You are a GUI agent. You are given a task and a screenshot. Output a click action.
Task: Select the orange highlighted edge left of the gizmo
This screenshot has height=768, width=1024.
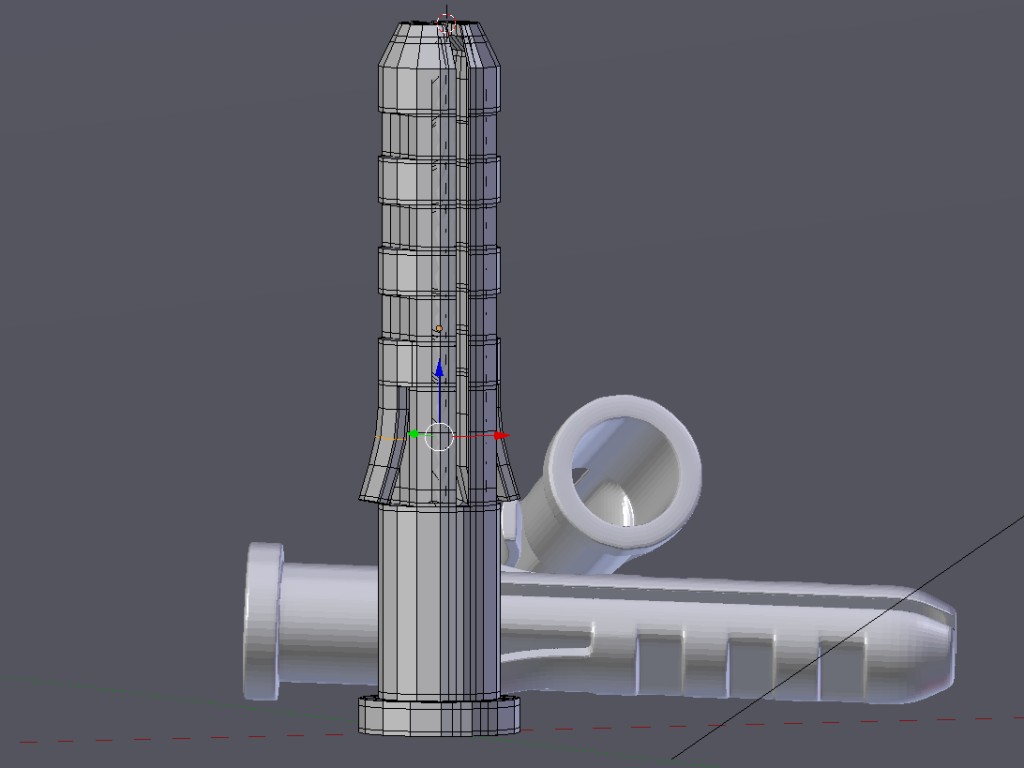(x=390, y=437)
